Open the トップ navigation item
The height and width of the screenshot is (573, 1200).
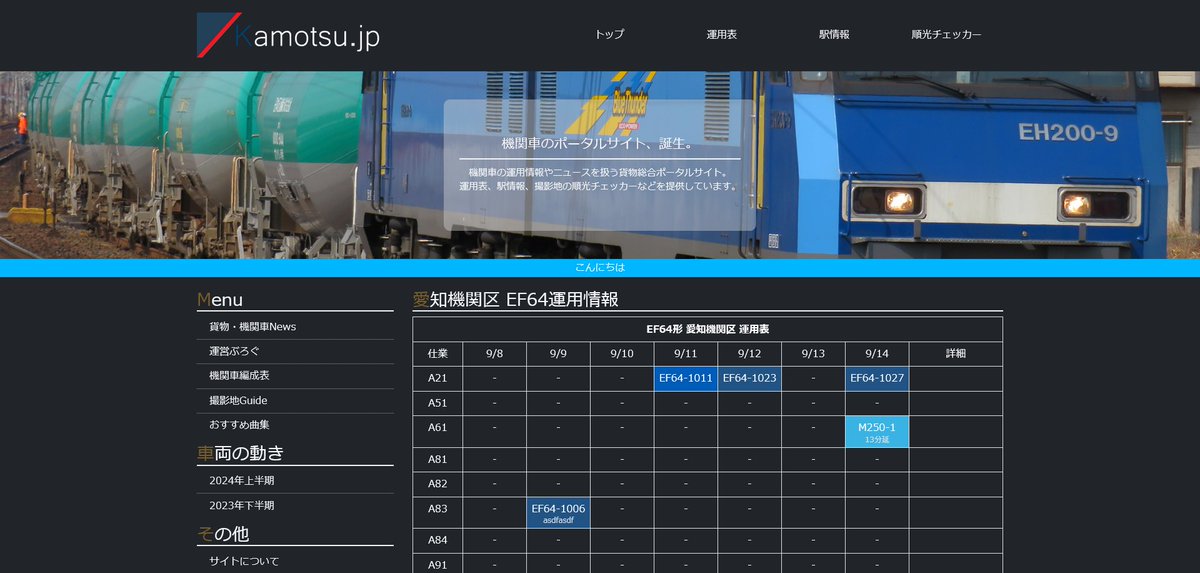[609, 34]
